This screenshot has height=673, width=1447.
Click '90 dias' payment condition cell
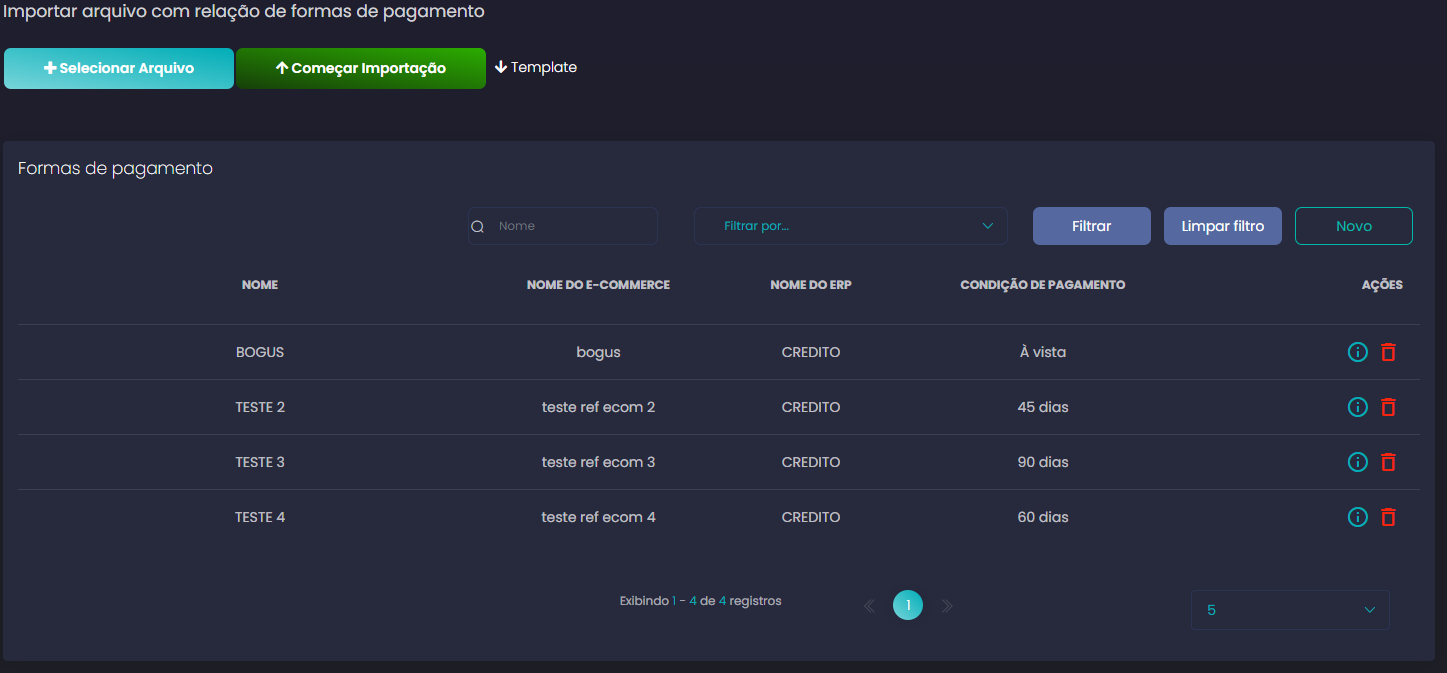click(1043, 462)
